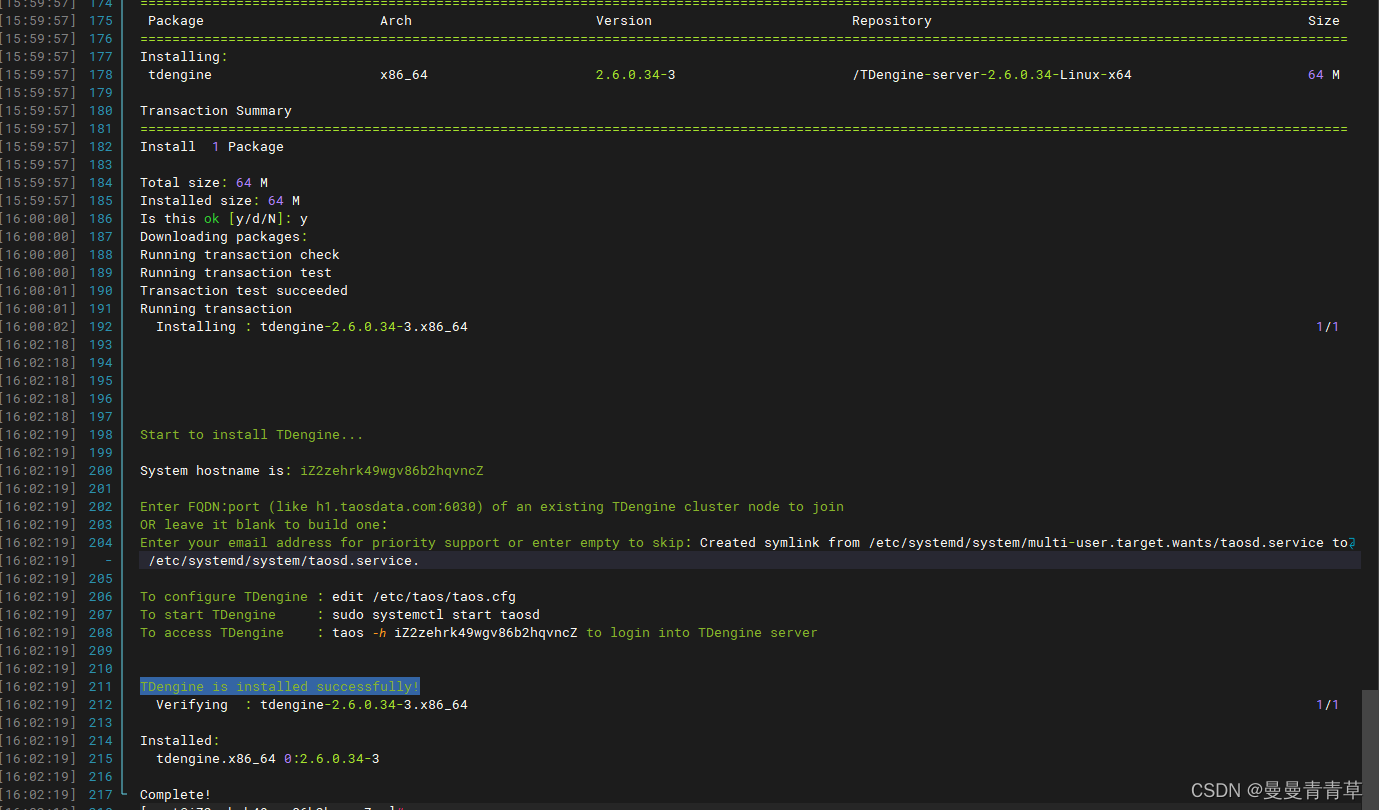Click the "Installing : tdengine-2.6.0.34-3.x86_64" line
Screen dimensions: 1379x810
[x=312, y=327]
